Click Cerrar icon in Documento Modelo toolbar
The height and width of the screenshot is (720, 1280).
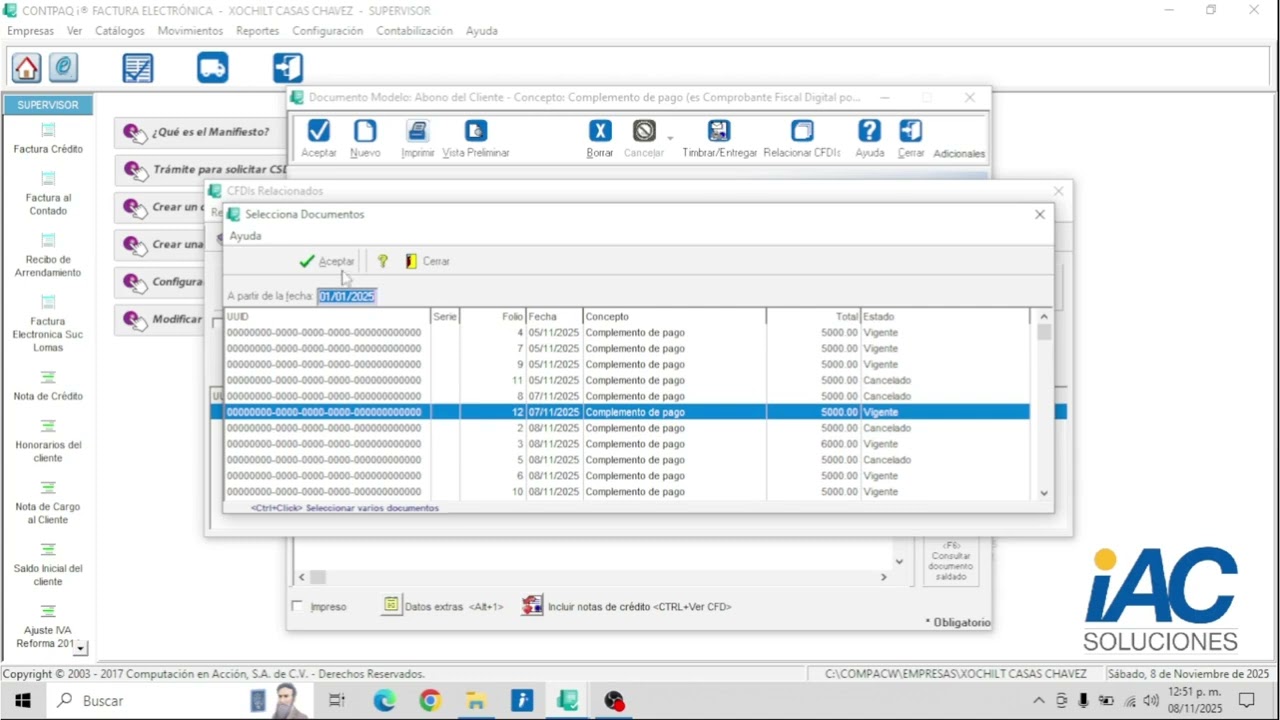[911, 139]
